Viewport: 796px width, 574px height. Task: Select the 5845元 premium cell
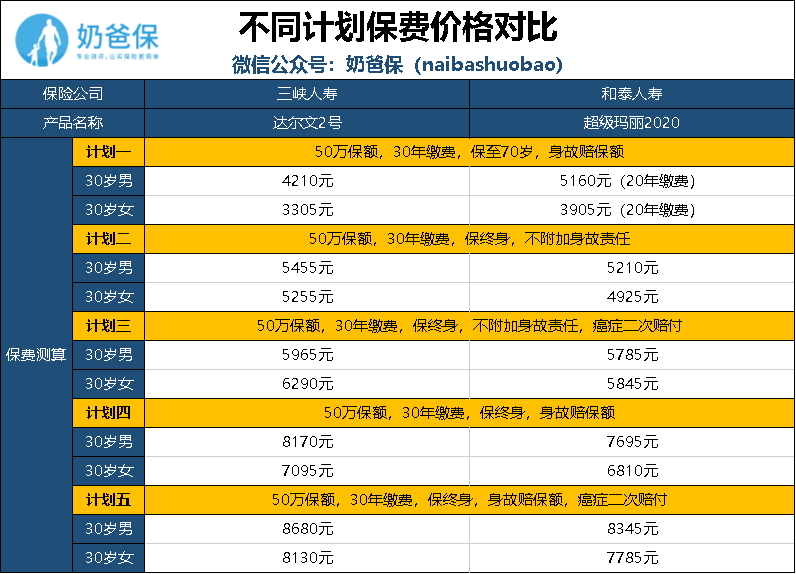point(632,384)
